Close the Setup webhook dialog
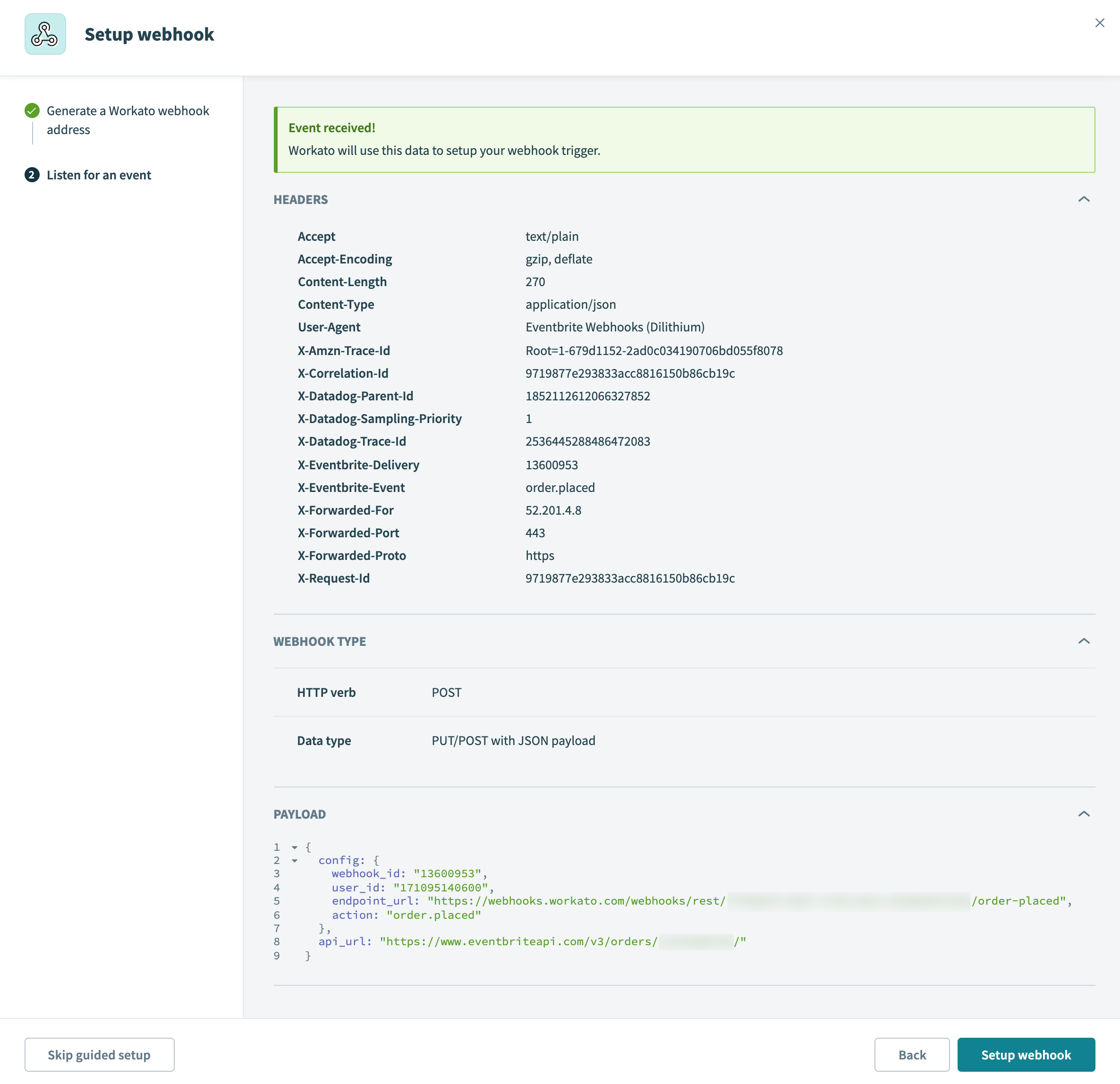This screenshot has width=1120, height=1084. [1100, 23]
